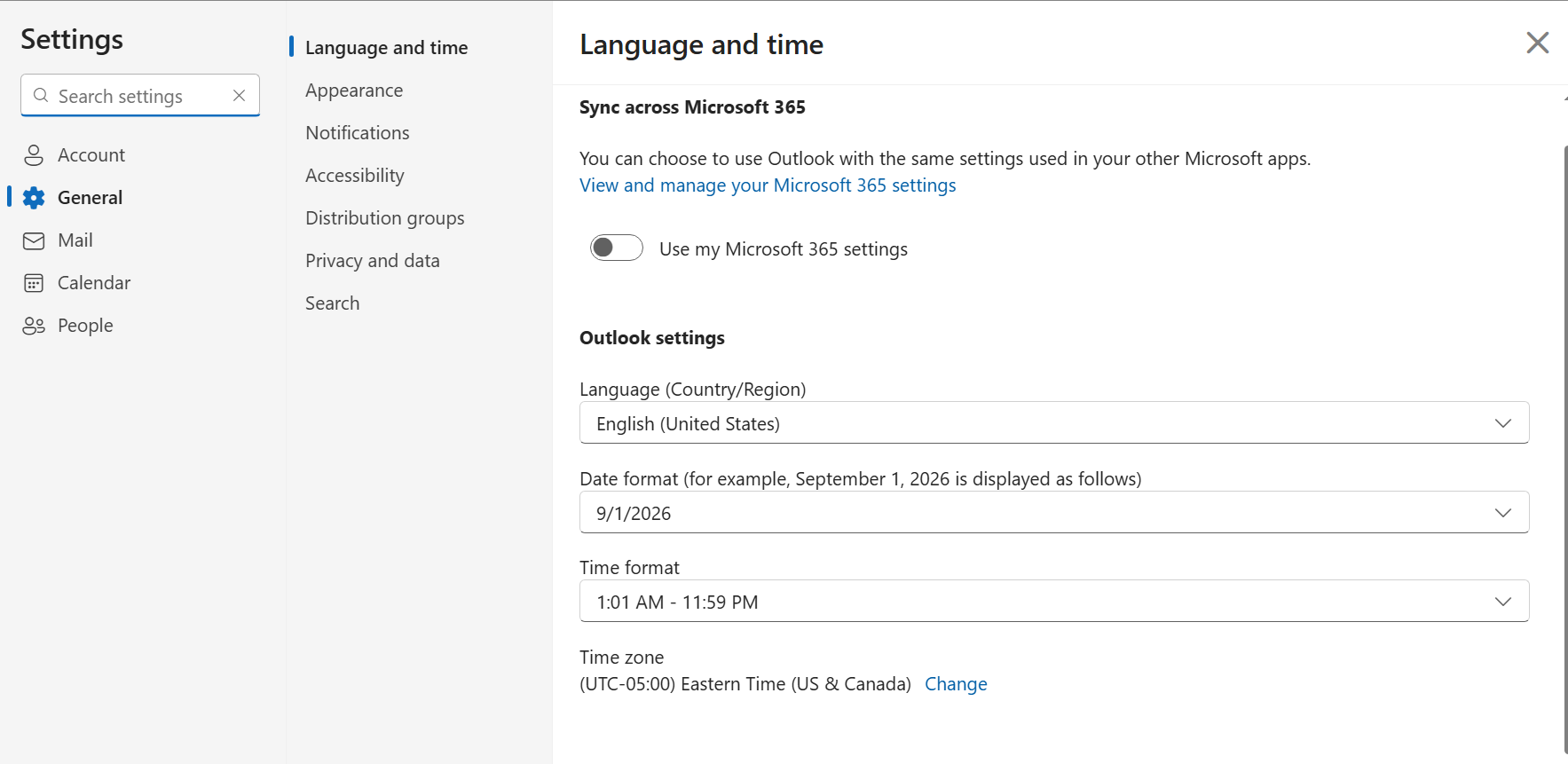Clear the search settings box with X
Screen dimensions: 1568x764
click(239, 96)
